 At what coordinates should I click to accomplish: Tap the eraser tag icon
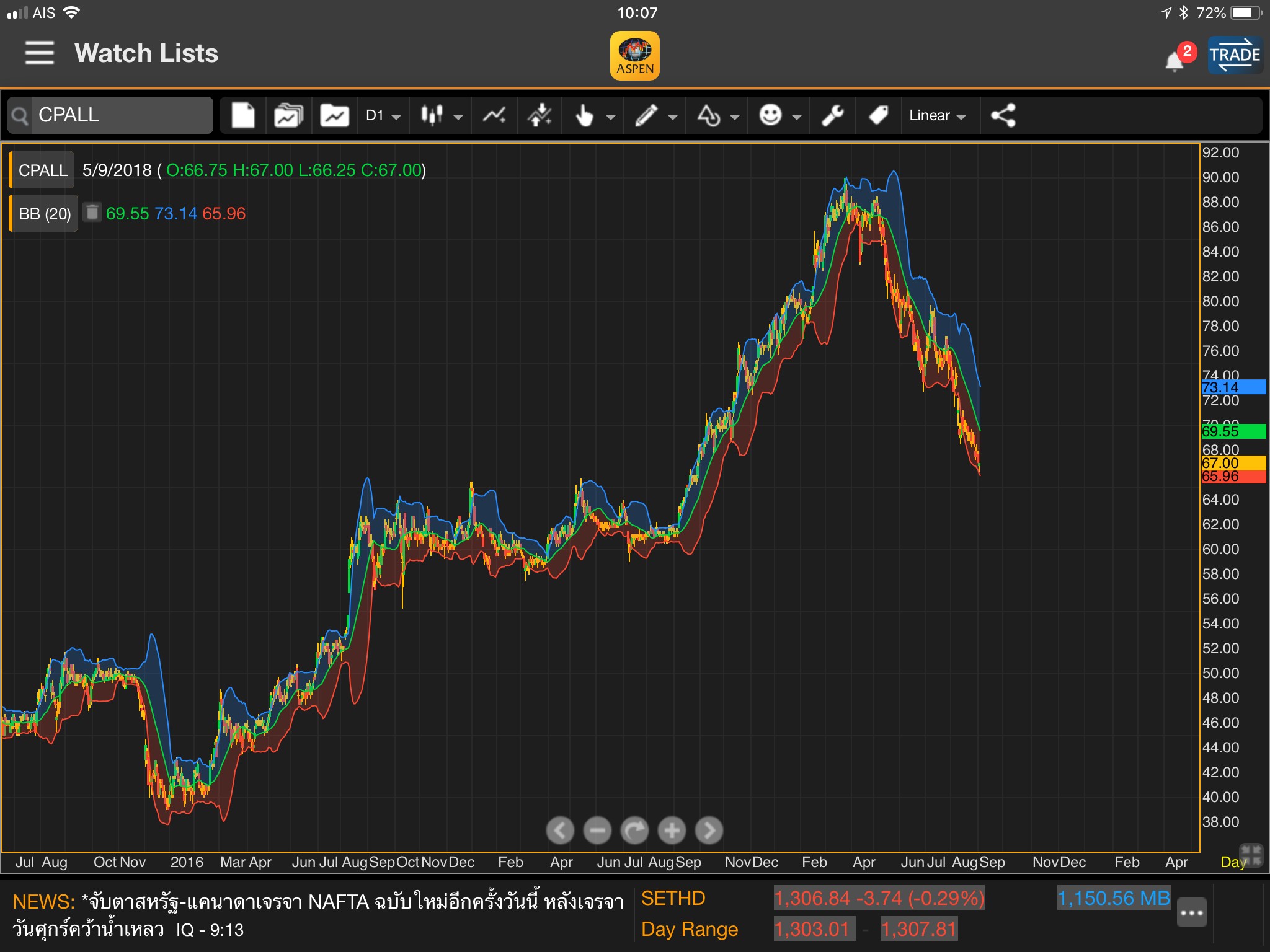[878, 115]
